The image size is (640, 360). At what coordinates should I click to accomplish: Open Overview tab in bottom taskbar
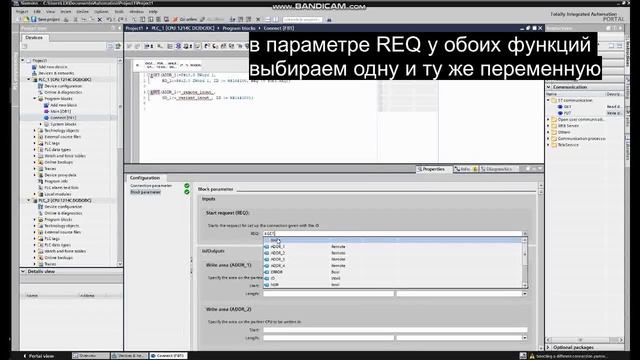(x=90, y=356)
